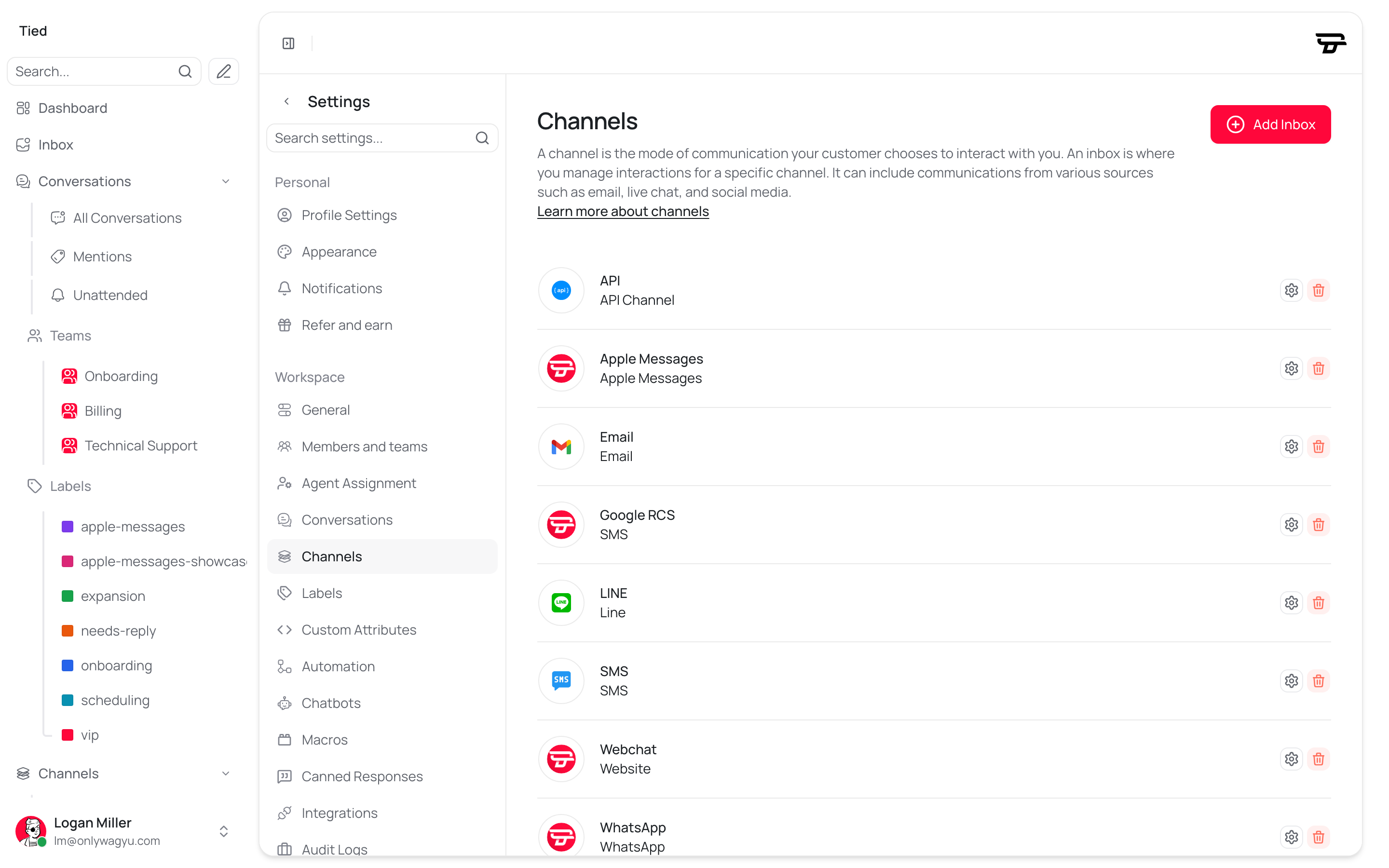Go back with Settings arrow
The image size is (1389, 868).
click(x=286, y=101)
